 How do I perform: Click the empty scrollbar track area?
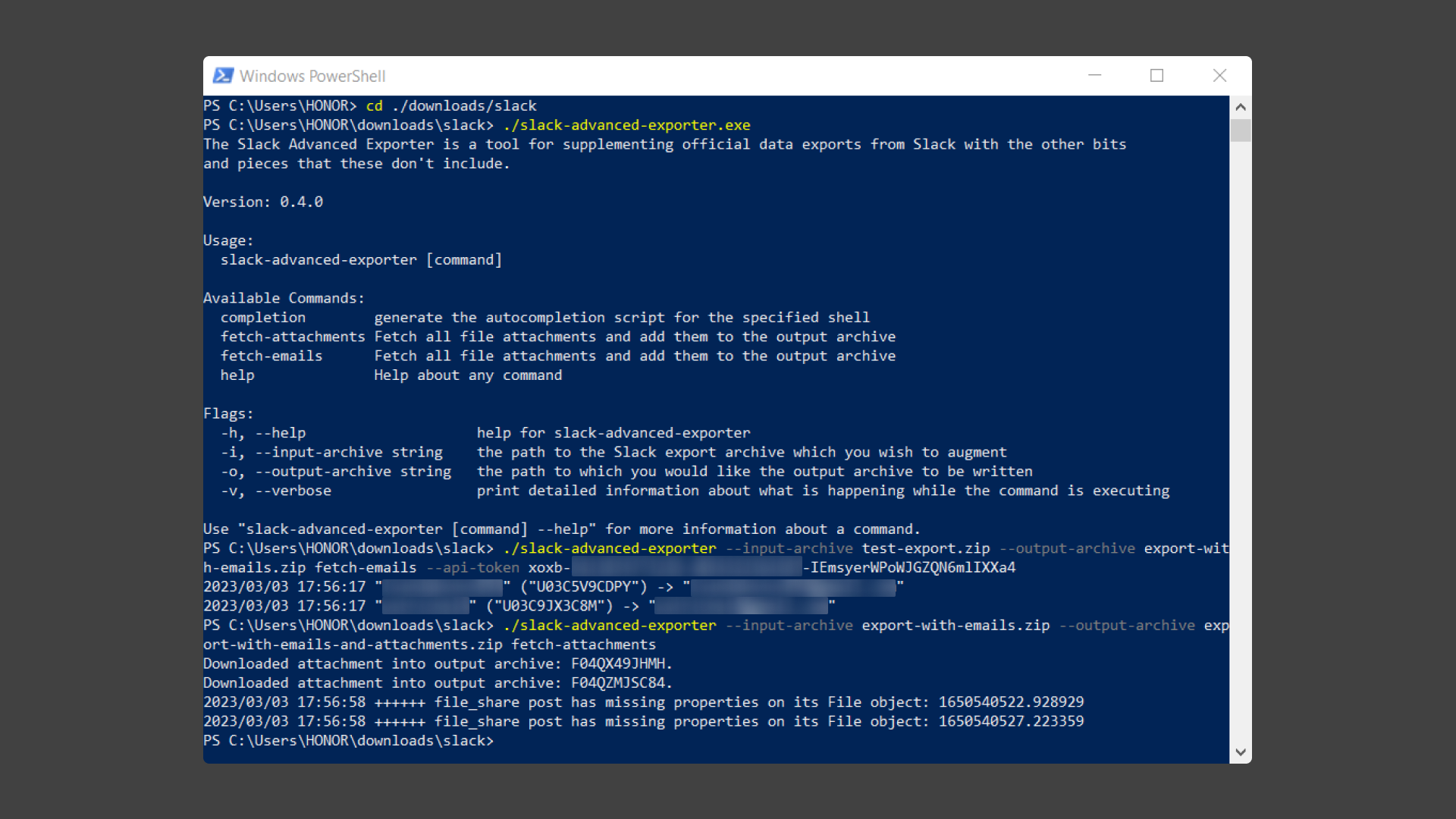coord(1241,440)
